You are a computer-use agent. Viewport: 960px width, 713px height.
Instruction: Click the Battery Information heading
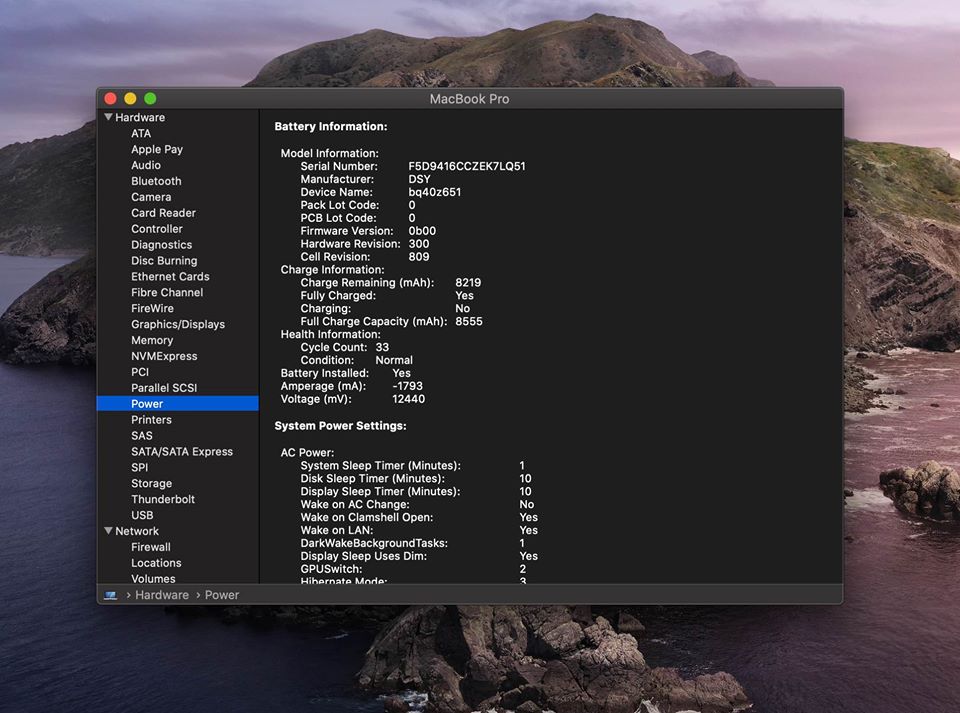pos(331,127)
